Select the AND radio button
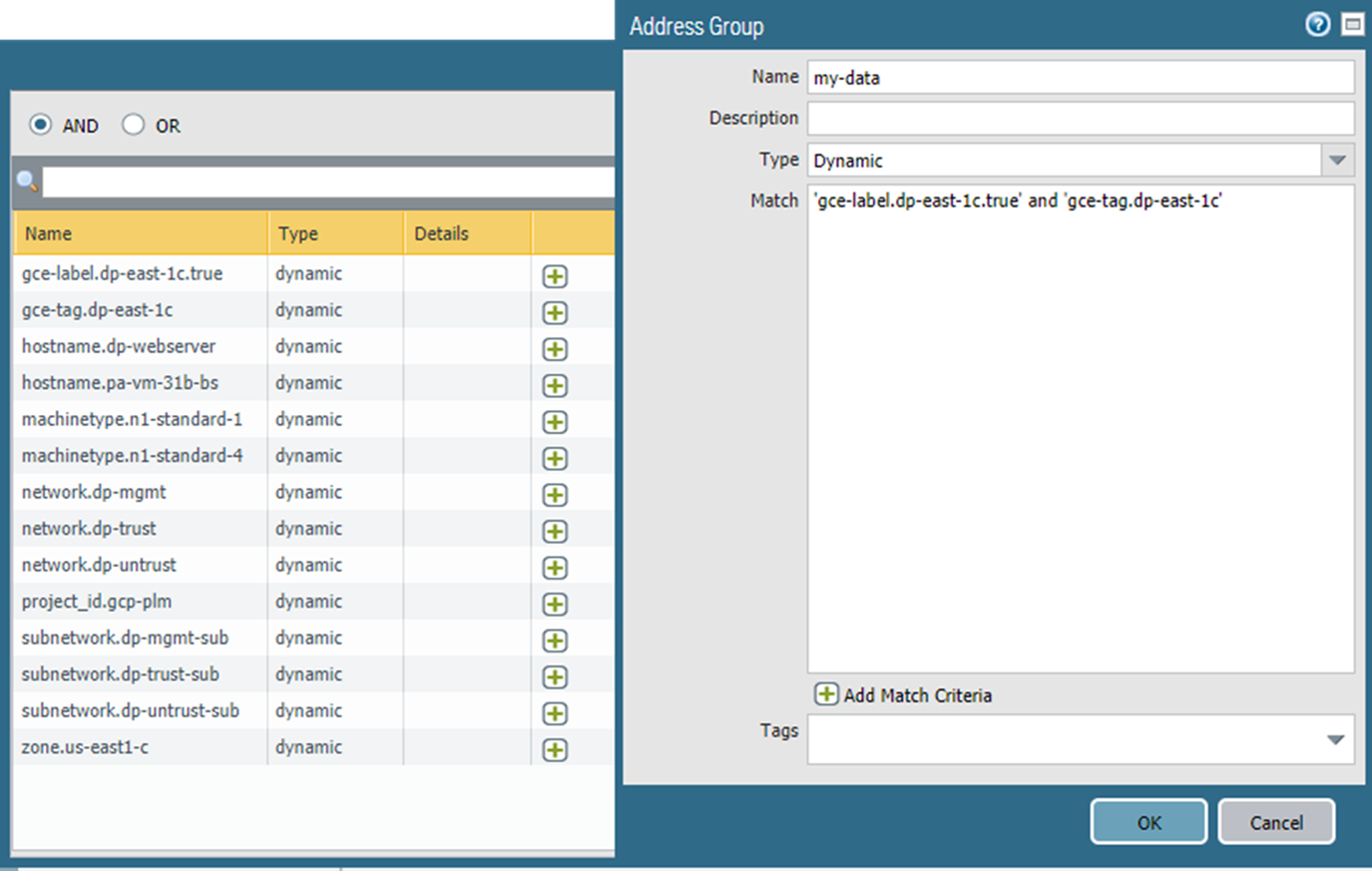 (41, 125)
